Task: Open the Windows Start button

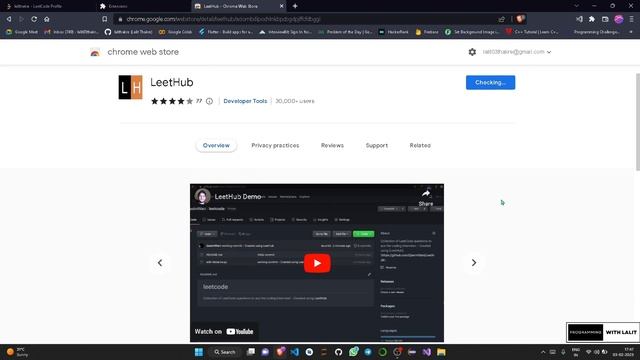Action: click(199, 352)
